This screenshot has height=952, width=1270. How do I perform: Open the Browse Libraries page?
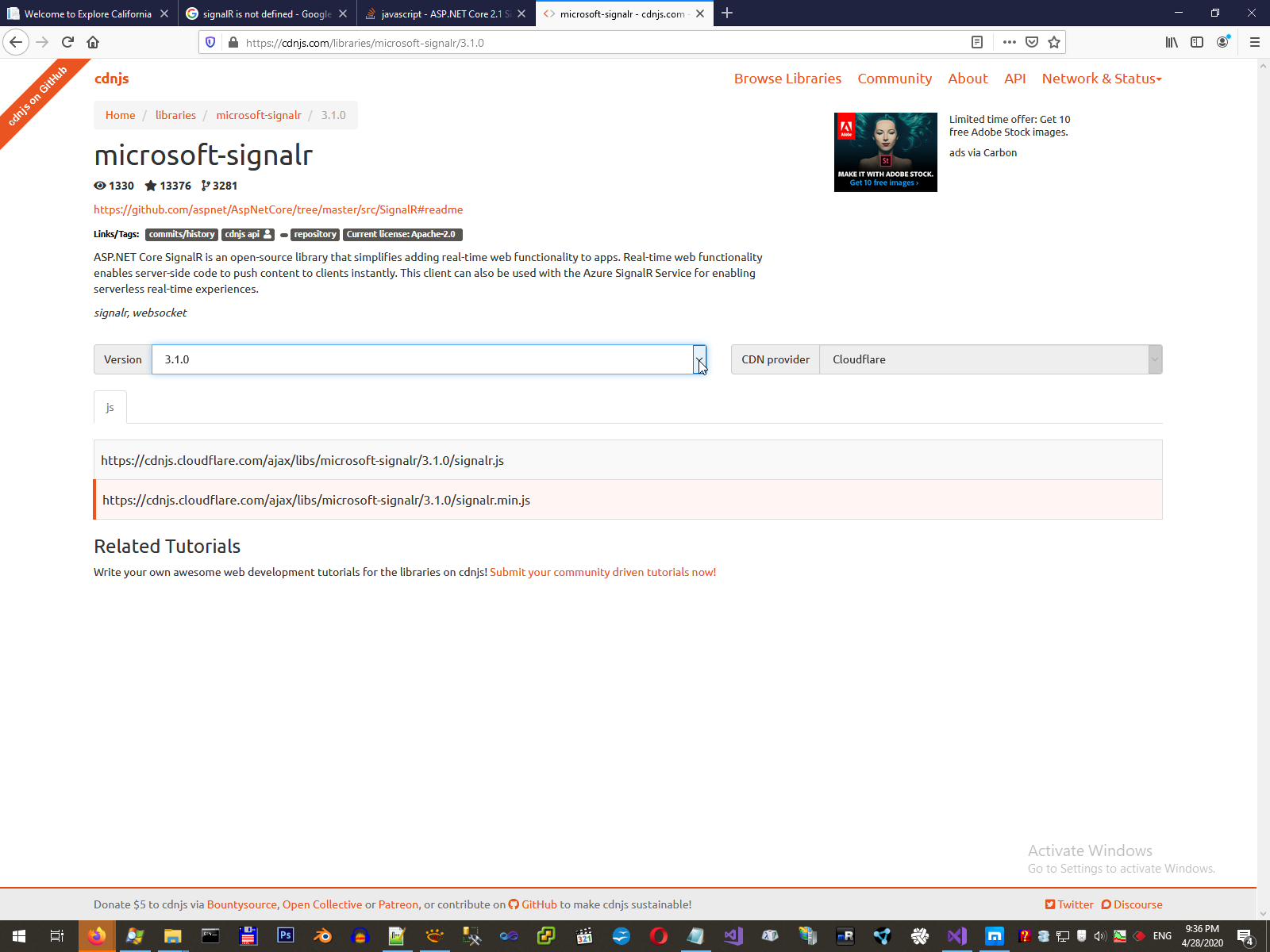787,79
